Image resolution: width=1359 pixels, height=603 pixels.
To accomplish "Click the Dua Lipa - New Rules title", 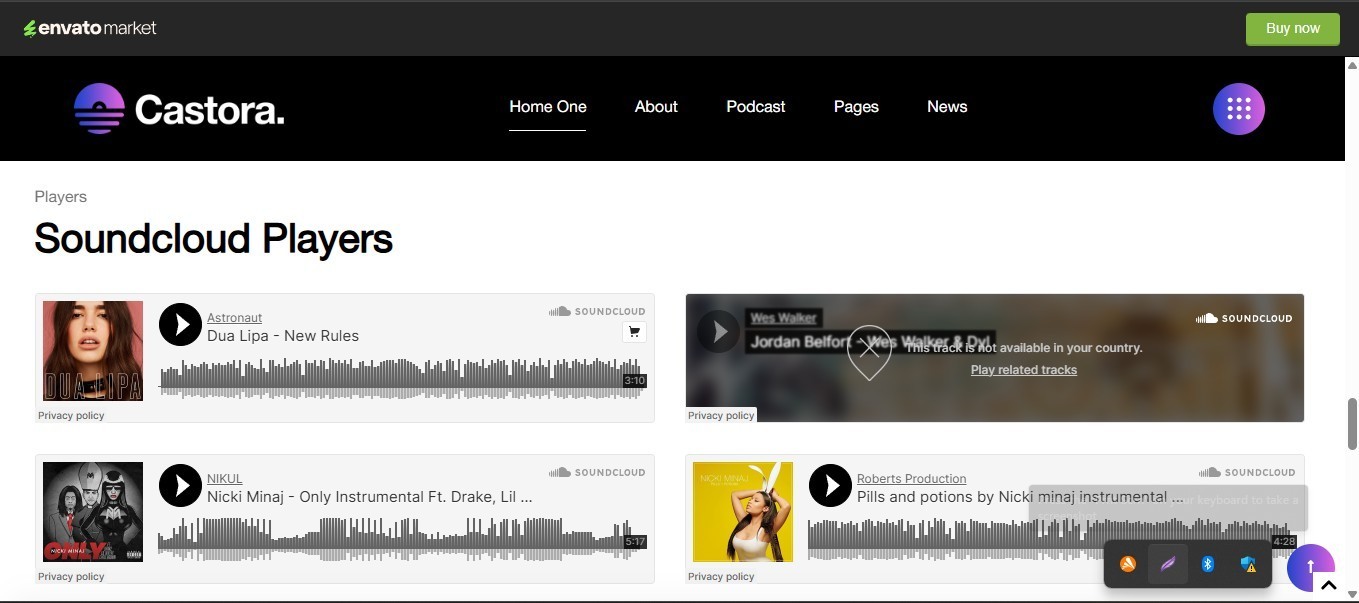I will tap(283, 336).
